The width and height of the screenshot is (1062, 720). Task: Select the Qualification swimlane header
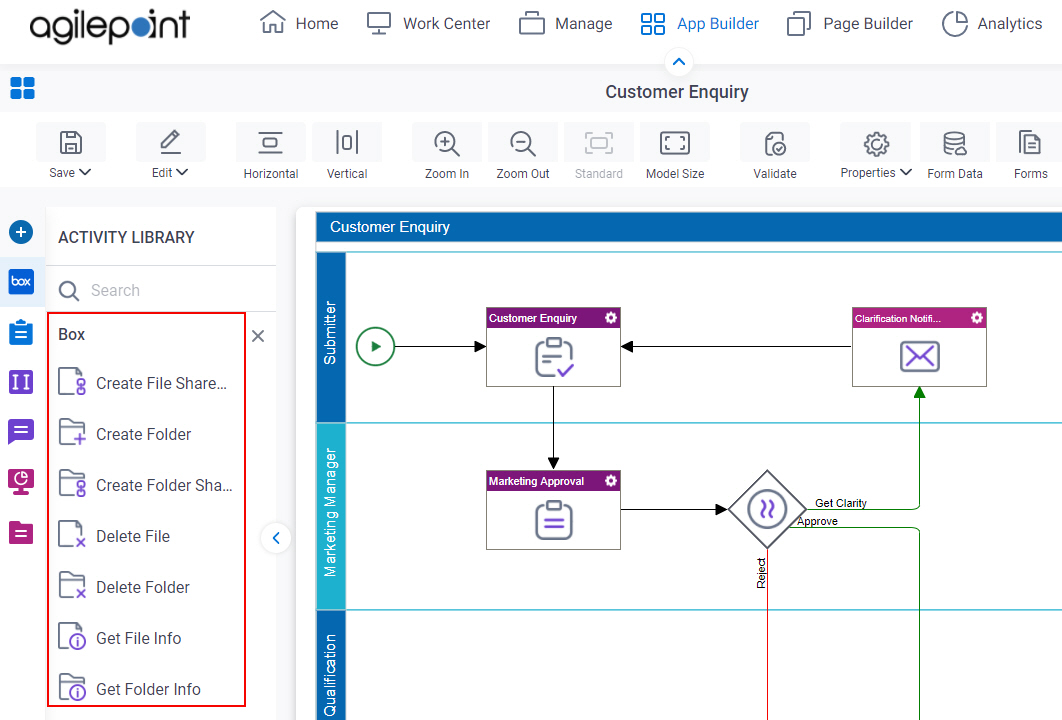[x=331, y=665]
